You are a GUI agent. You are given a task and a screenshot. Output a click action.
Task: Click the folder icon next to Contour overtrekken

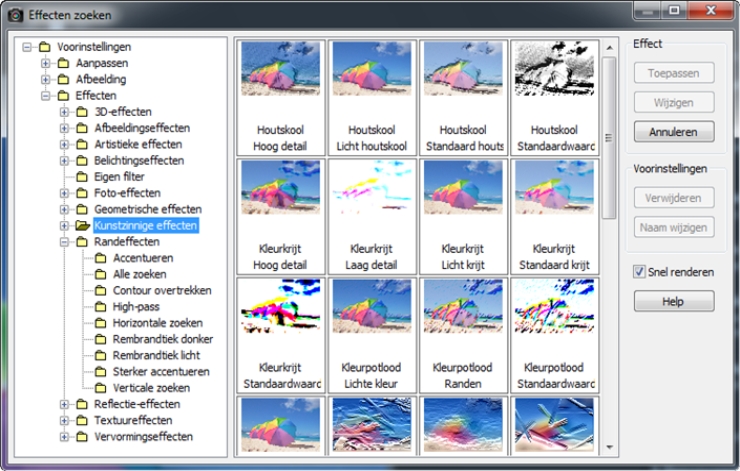click(101, 291)
